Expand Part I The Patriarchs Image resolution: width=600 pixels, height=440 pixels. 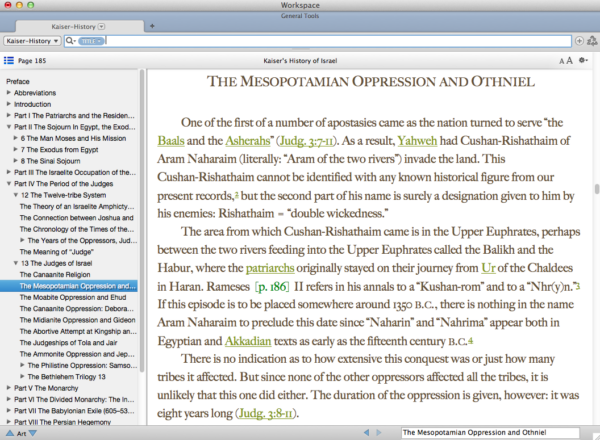pos(8,115)
